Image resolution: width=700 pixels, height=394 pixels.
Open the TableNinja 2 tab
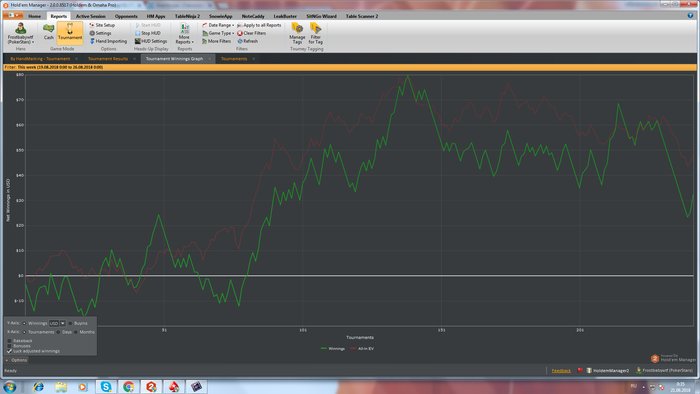(187, 16)
